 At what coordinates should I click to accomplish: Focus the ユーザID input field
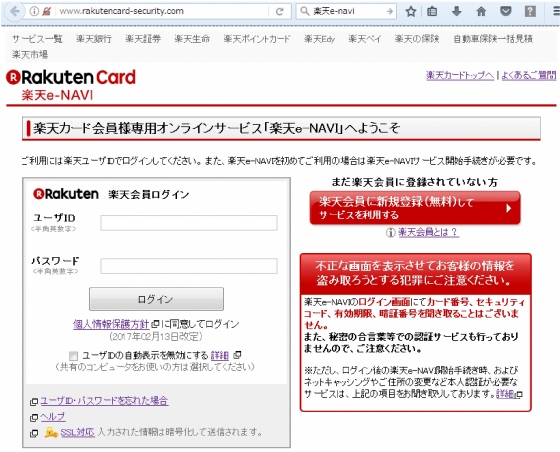click(189, 223)
